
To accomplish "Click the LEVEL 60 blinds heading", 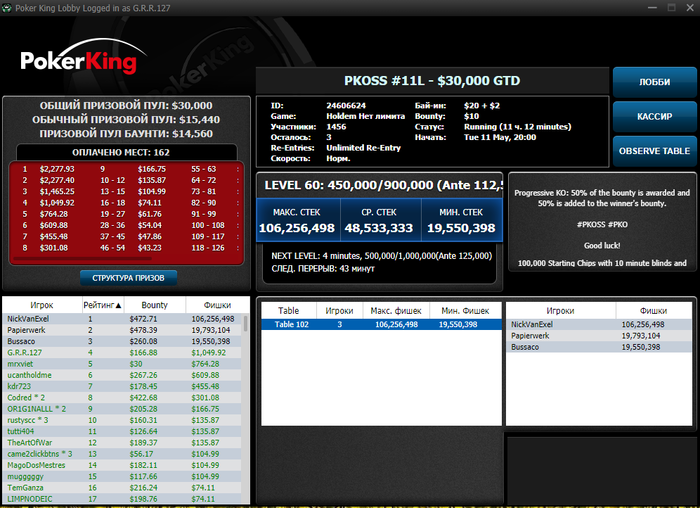I will 383,185.
